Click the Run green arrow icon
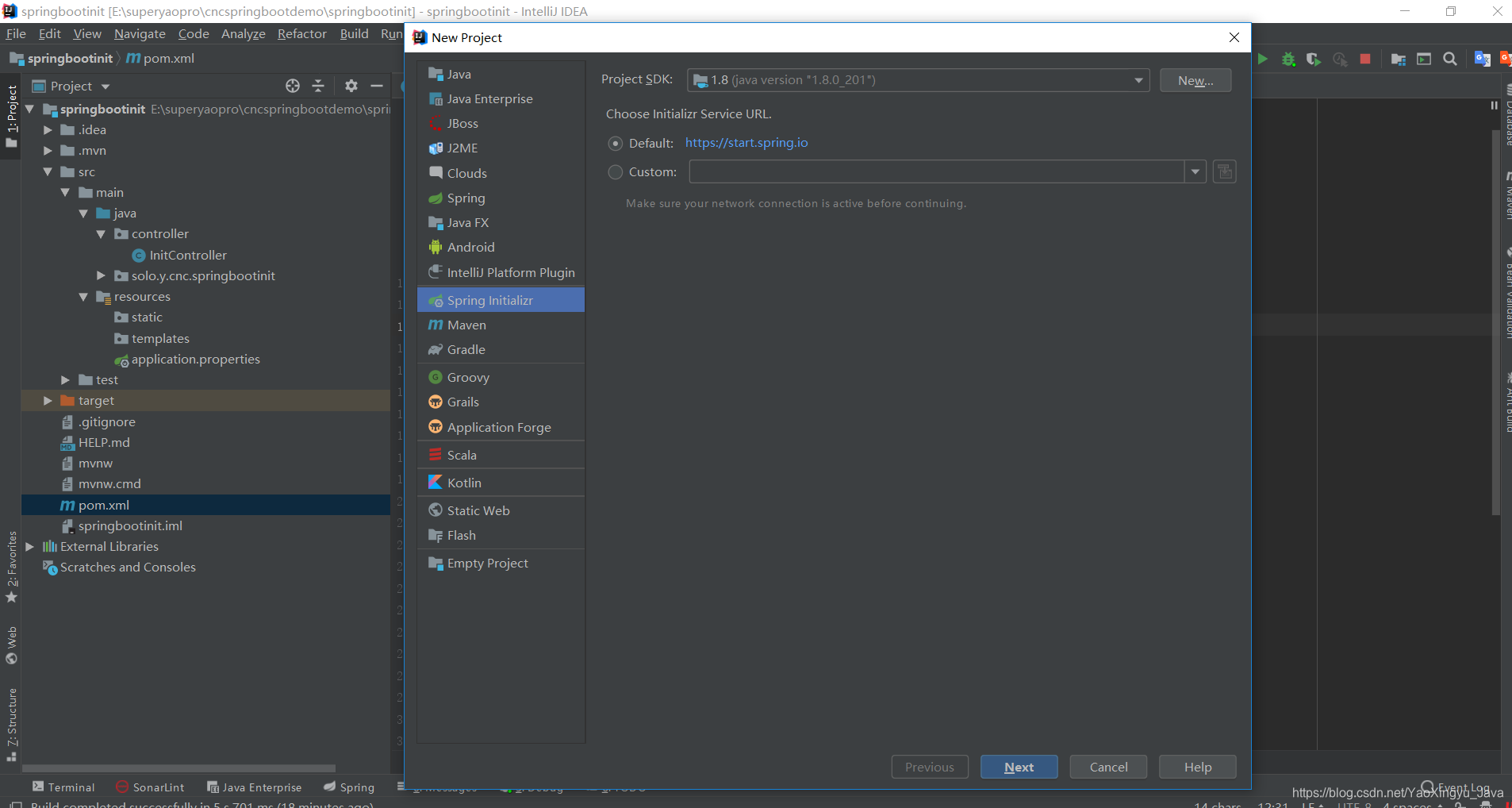1512x808 pixels. [1262, 59]
